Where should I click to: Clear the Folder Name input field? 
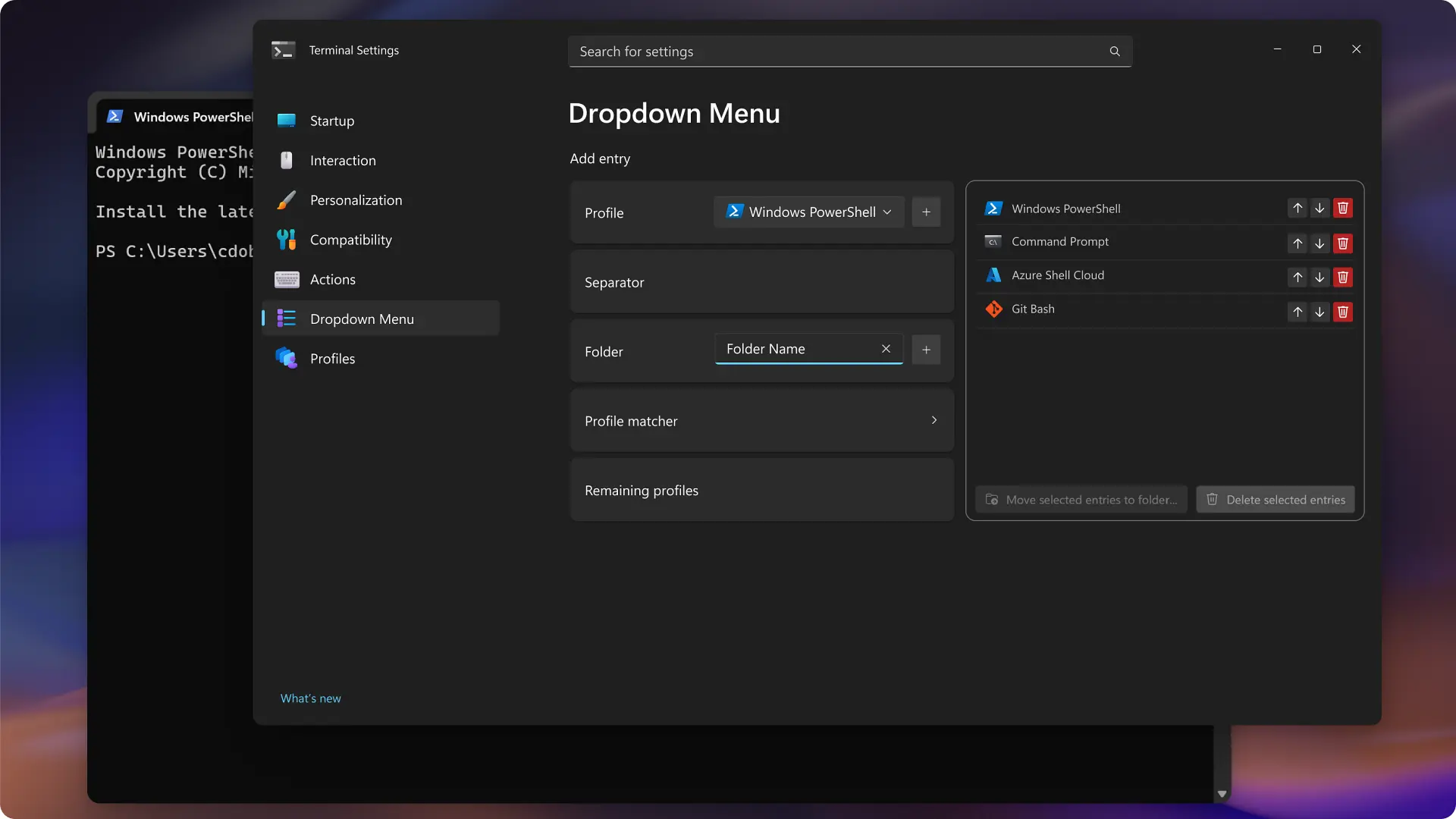886,349
